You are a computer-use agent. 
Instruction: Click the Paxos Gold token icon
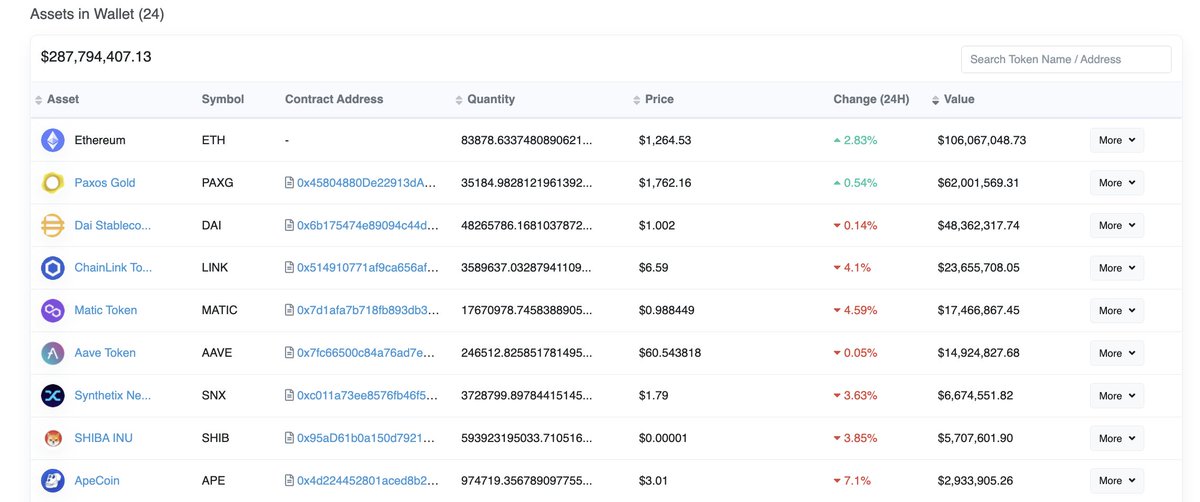coord(53,183)
